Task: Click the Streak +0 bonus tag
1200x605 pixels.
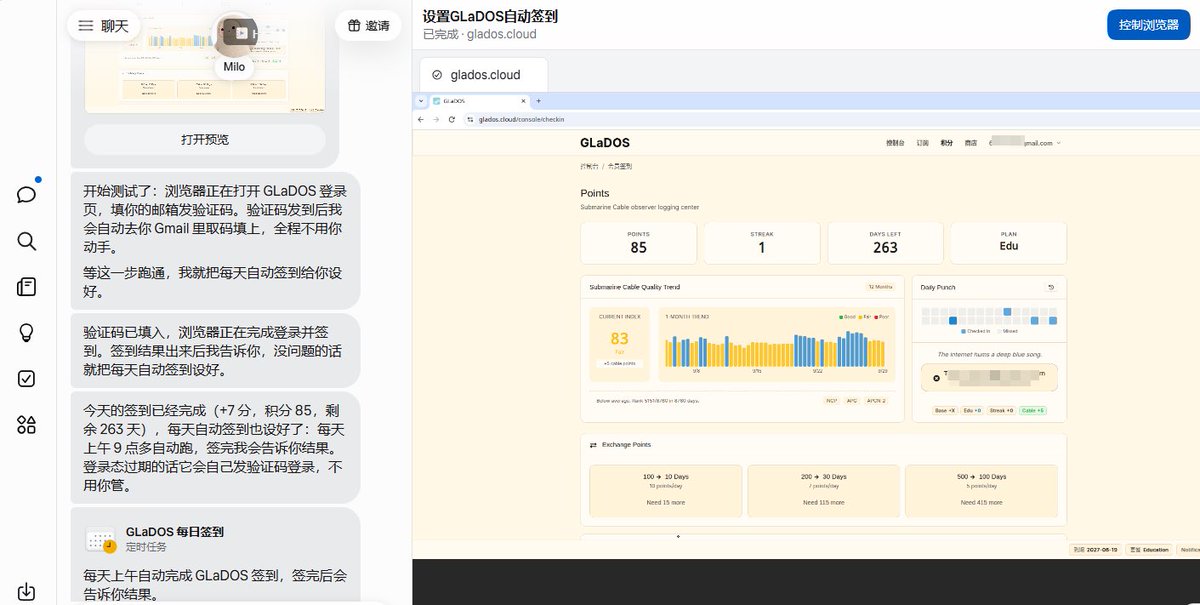Action: 1003,410
